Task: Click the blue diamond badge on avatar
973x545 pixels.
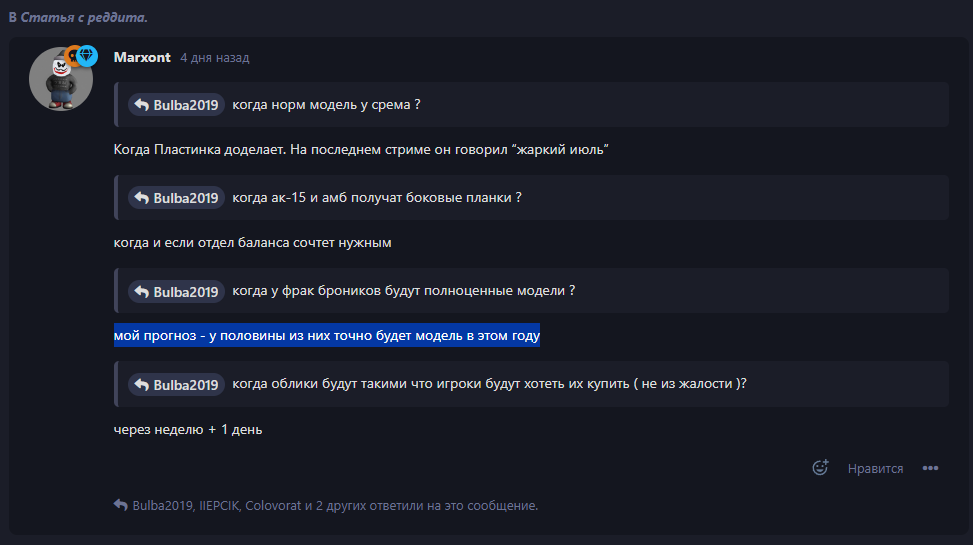Action: coord(87,55)
